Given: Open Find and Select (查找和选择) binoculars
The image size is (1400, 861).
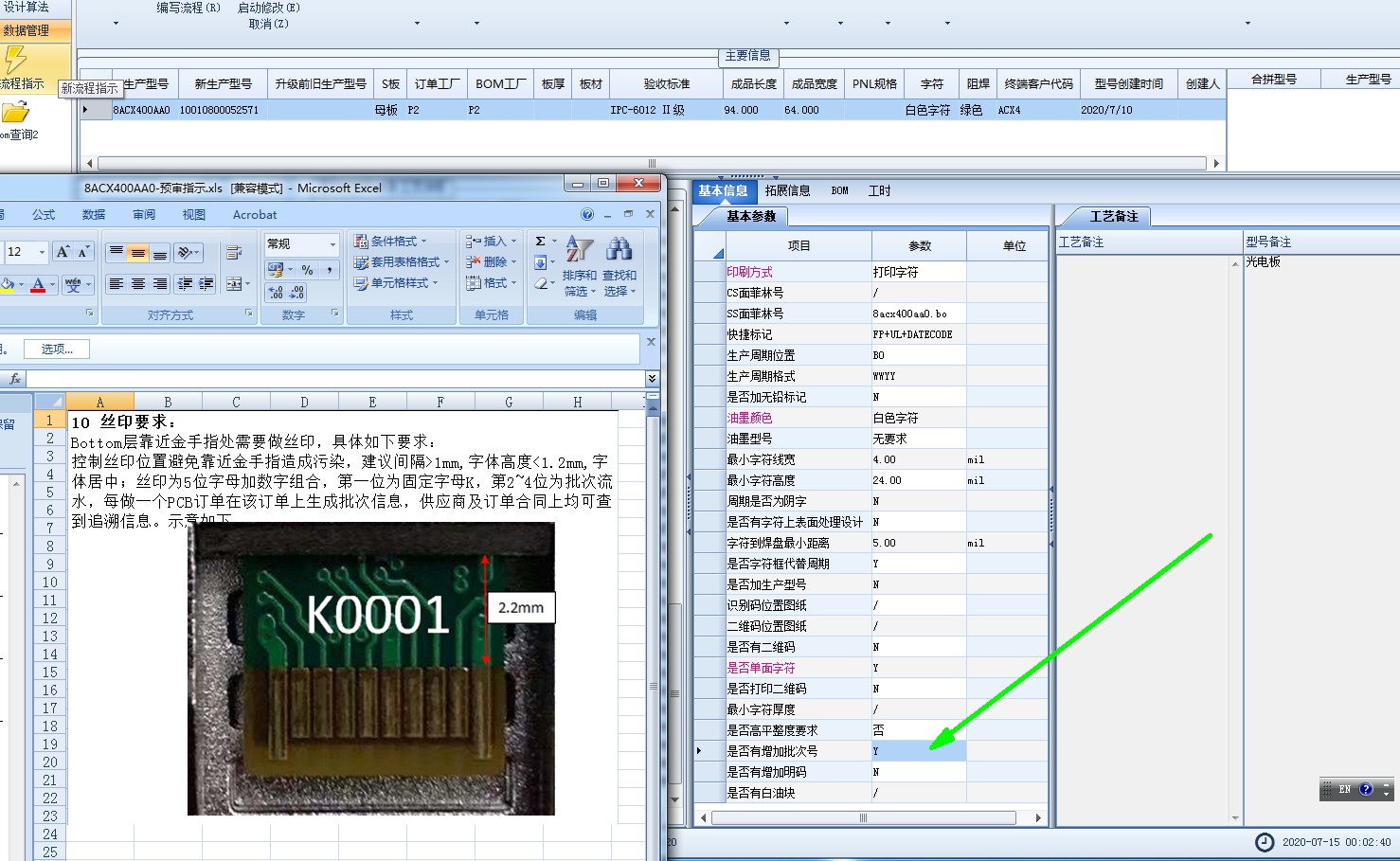Looking at the screenshot, I should tap(619, 266).
